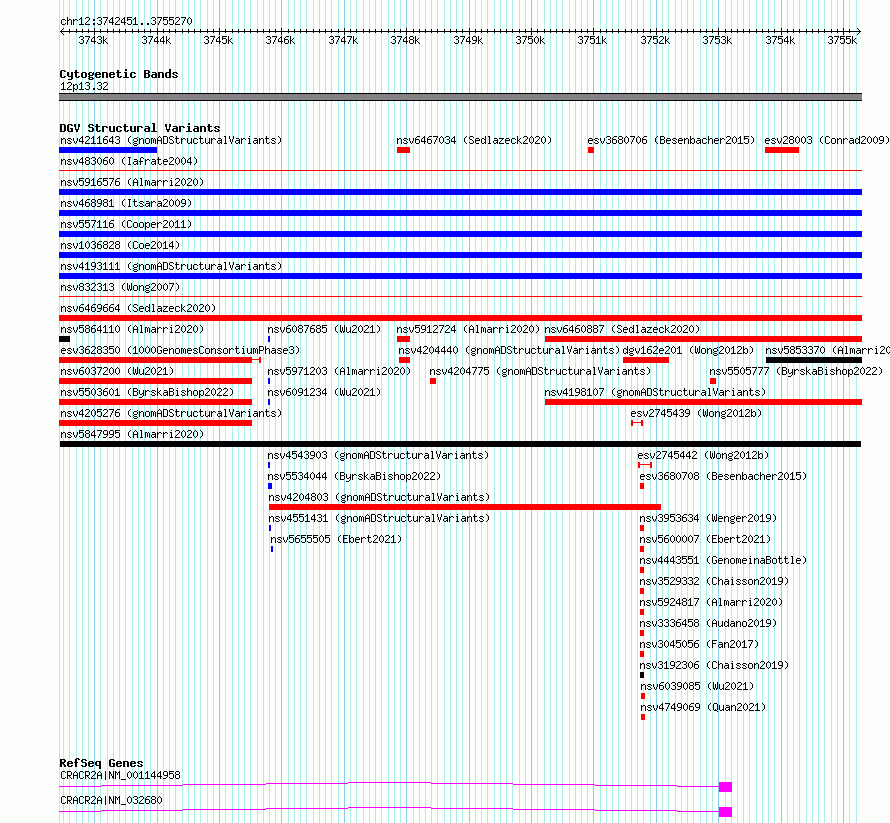Click the chr12:3742451..3755270 coordinate label
Screen dimensions: 890x823
pyautogui.click(x=126, y=22)
